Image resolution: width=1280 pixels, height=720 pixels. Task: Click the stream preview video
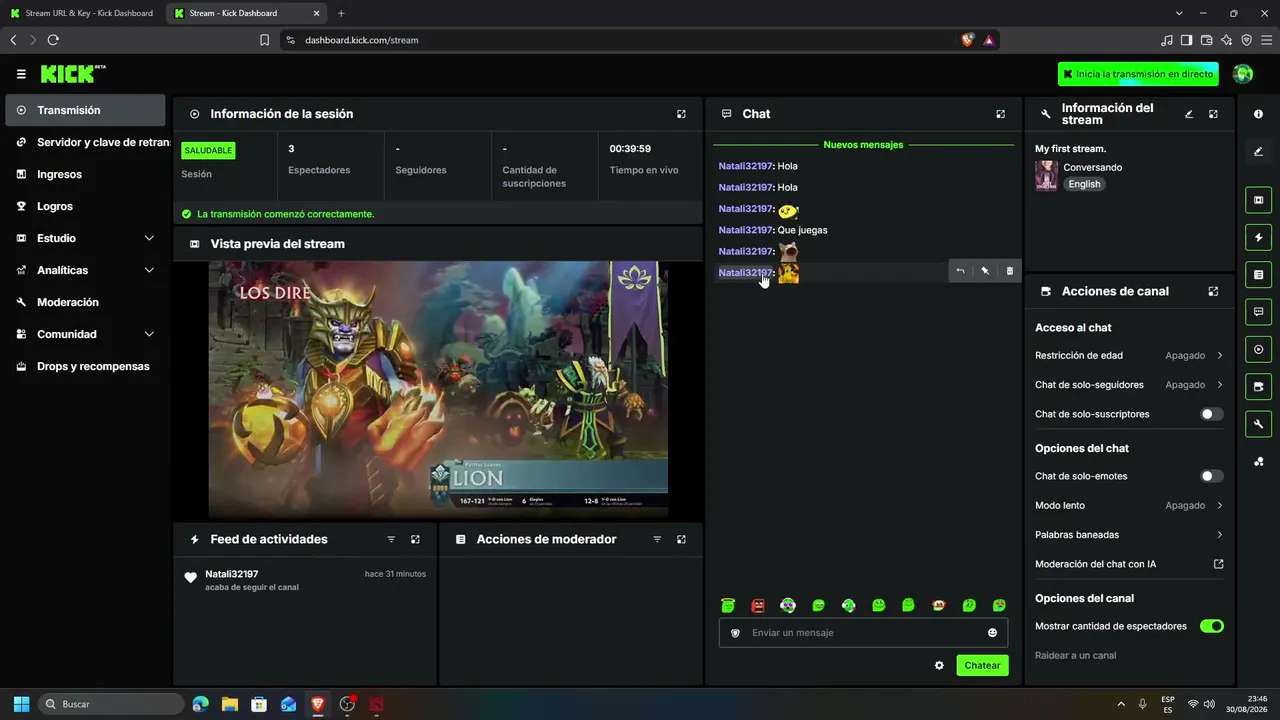(x=438, y=390)
